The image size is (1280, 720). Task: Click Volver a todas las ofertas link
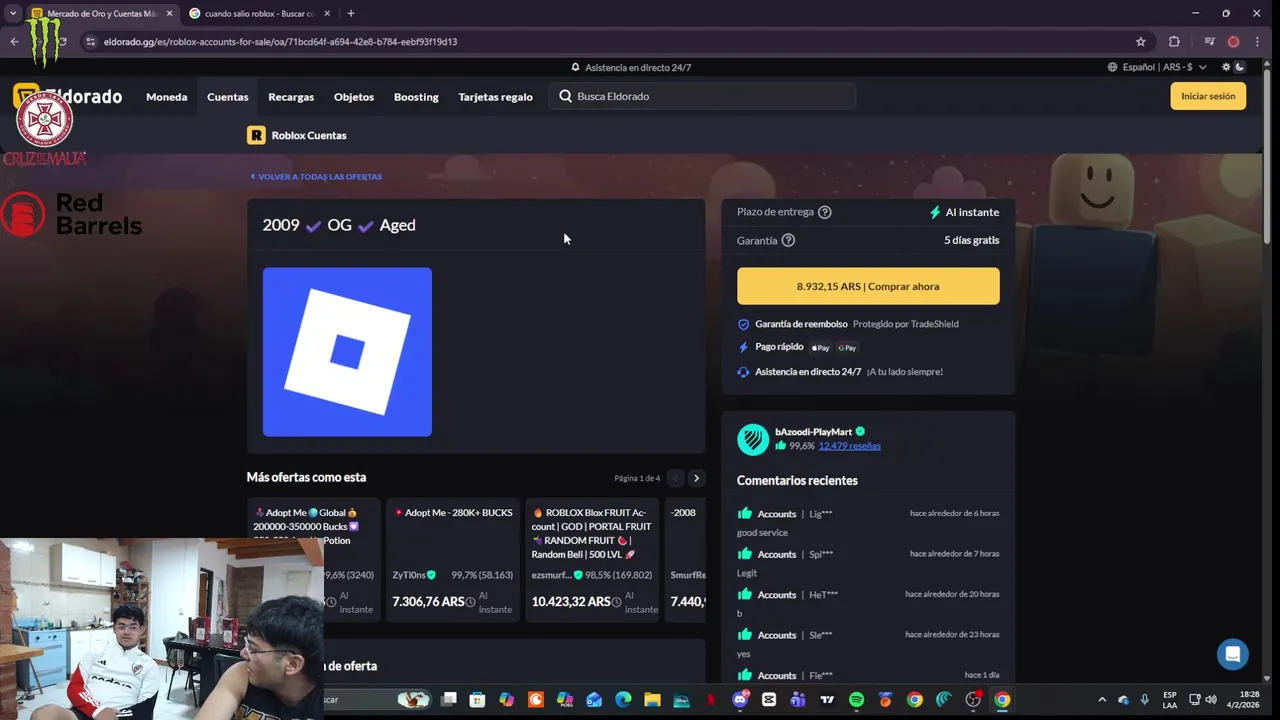click(316, 176)
